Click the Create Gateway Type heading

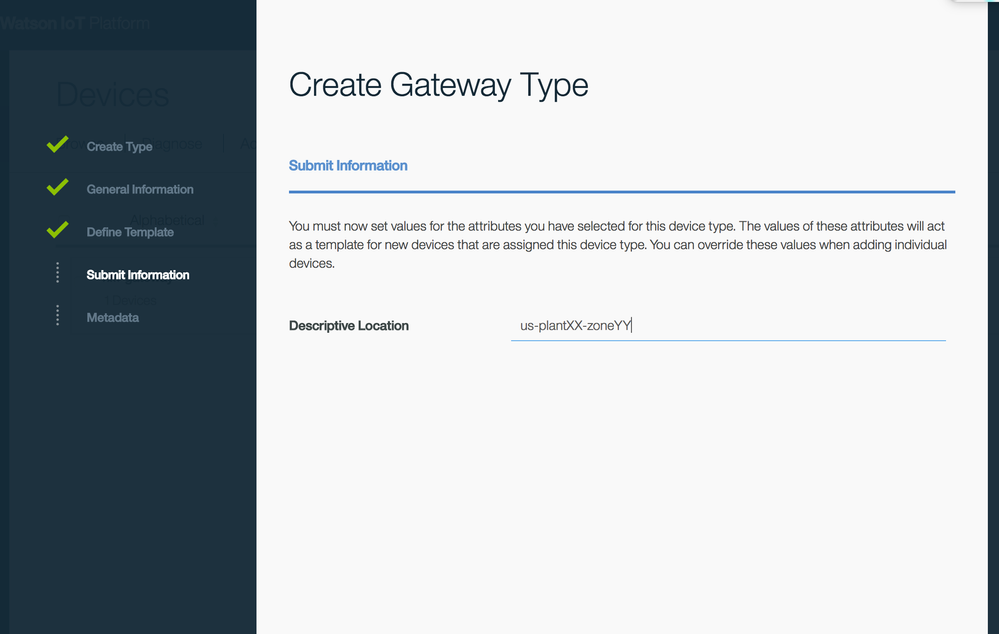[x=438, y=86]
